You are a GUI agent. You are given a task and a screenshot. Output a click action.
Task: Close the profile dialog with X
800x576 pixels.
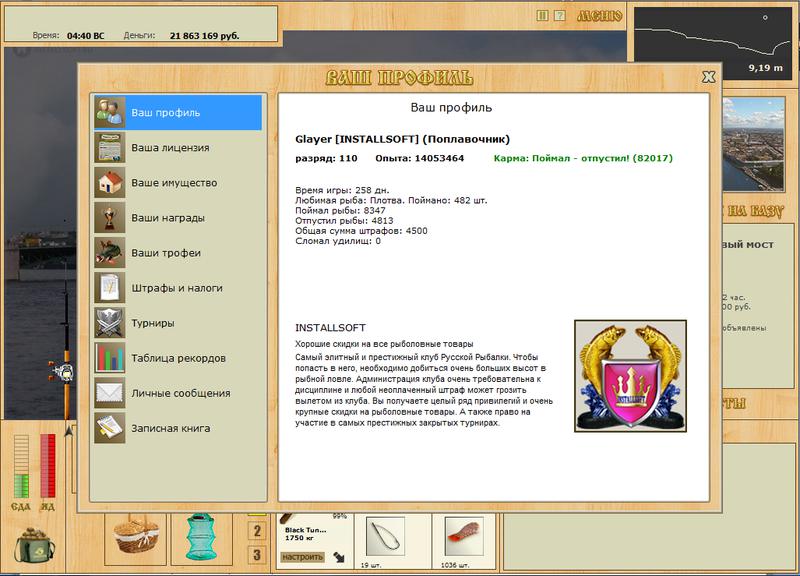pyautogui.click(x=709, y=77)
